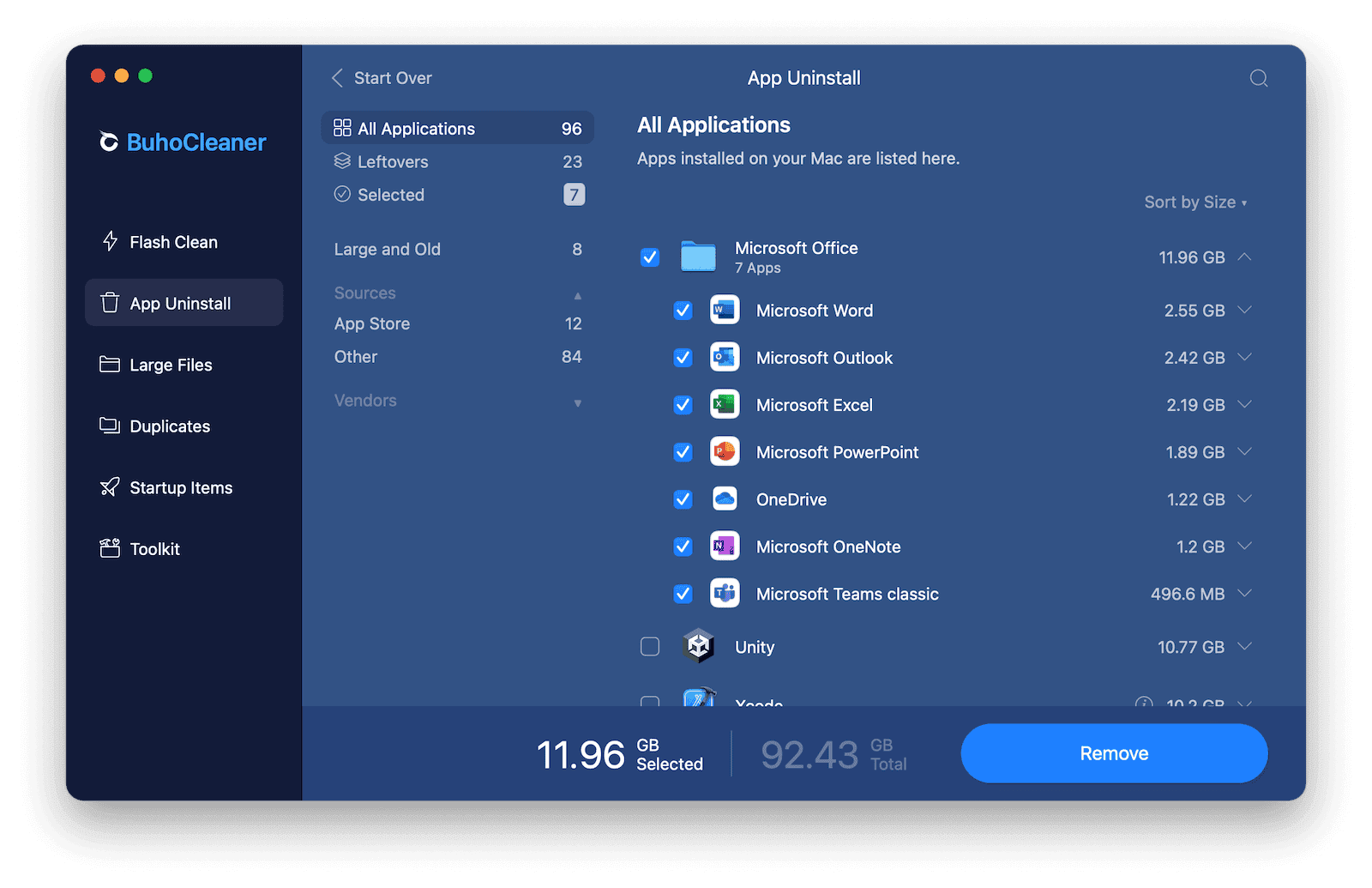Click the Selected checkmark circle icon
The width and height of the screenshot is (1372, 888).
(342, 194)
